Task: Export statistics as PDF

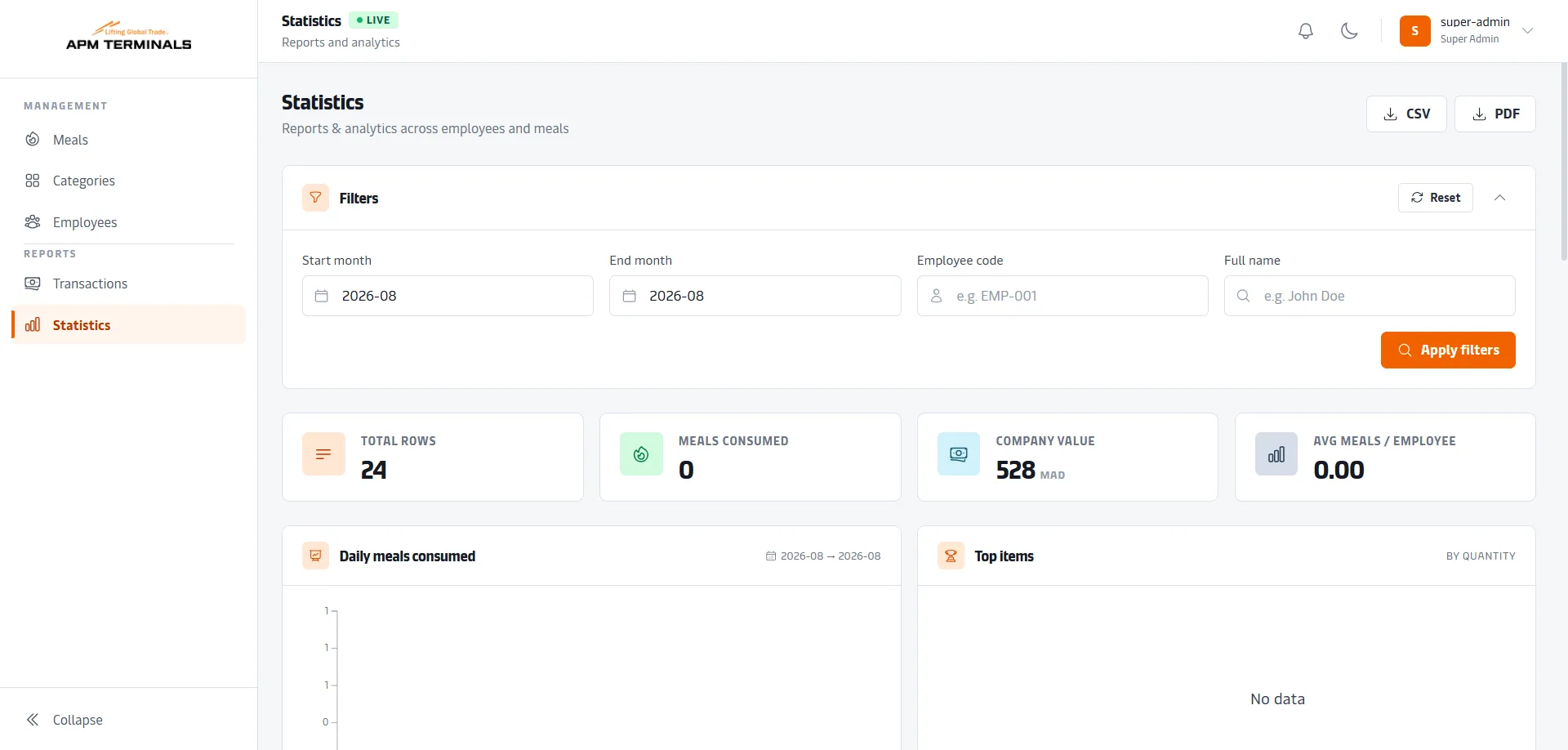Action: (1495, 114)
